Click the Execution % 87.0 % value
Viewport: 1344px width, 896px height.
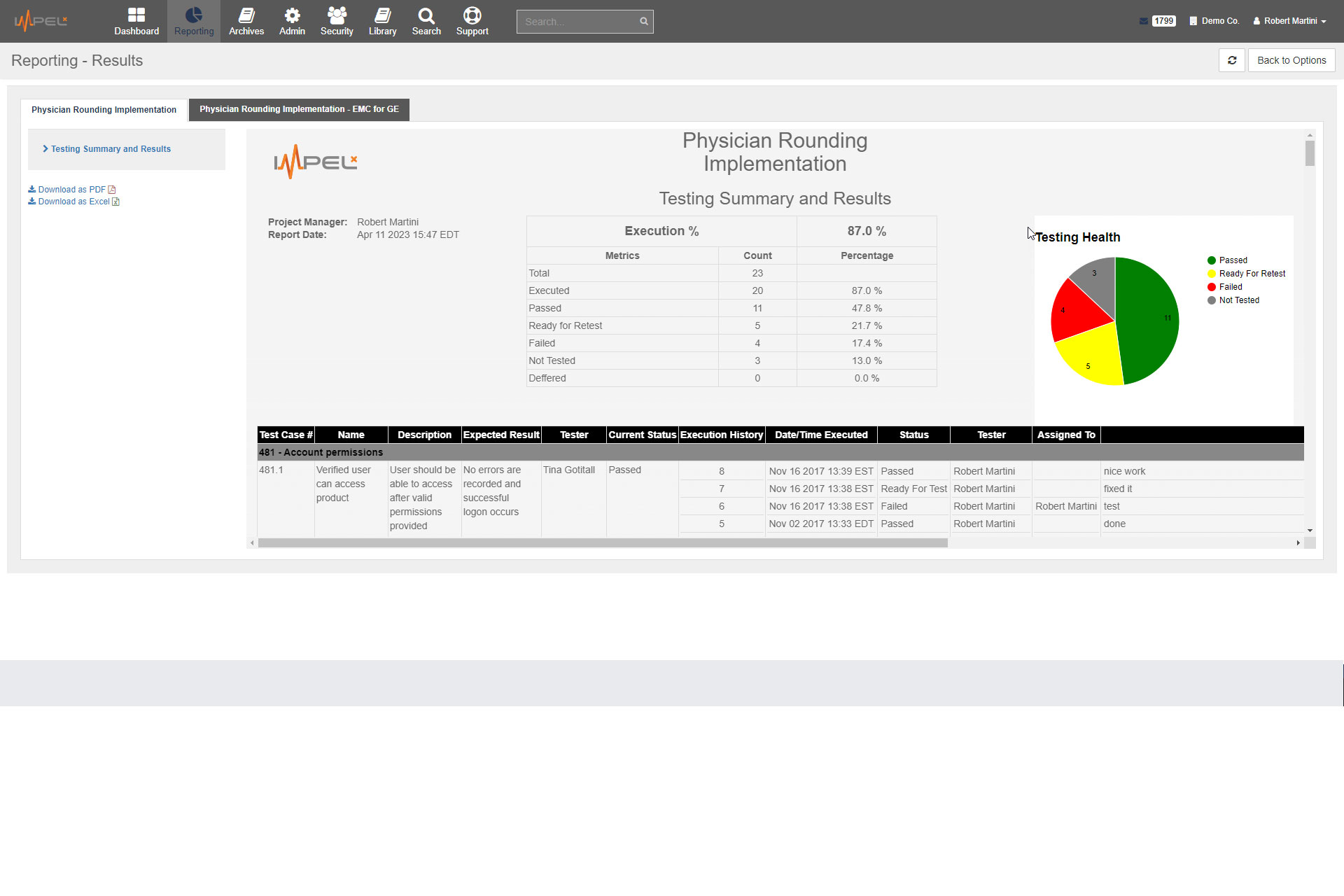coord(867,231)
